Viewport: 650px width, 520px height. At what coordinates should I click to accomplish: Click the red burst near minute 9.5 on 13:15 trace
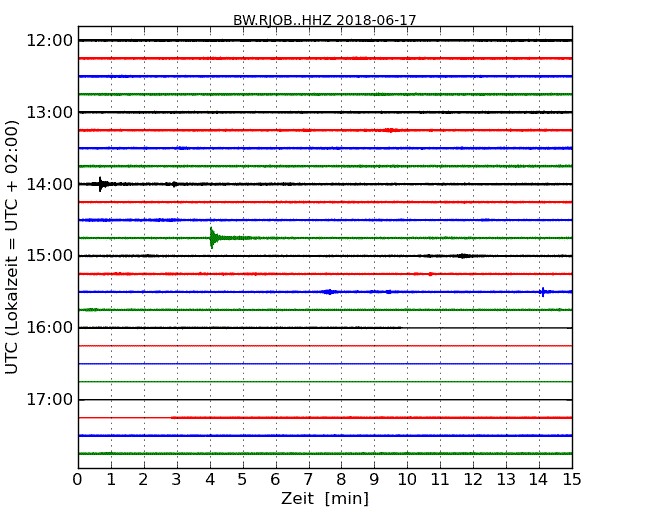390,130
